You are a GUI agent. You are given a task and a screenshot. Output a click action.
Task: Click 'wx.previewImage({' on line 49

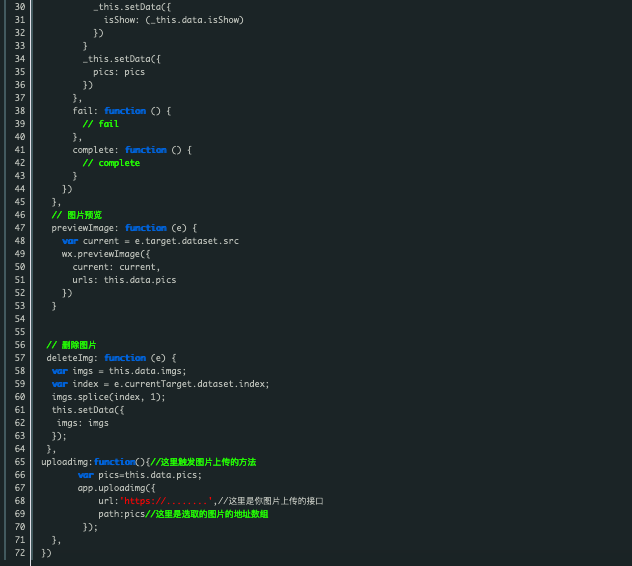pos(106,254)
